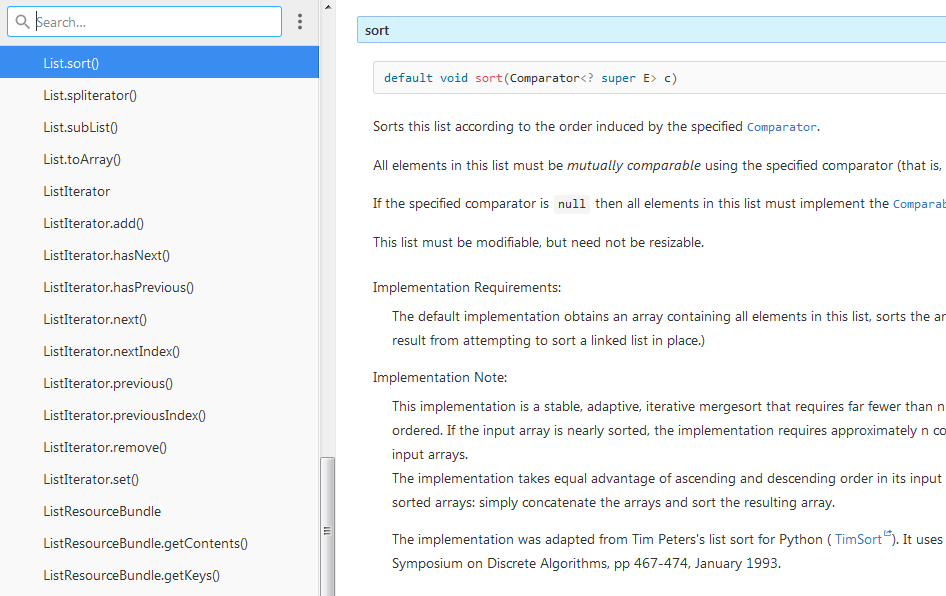This screenshot has height=596, width=946.
Task: Select List.toArray() from the list
Action: point(82,159)
